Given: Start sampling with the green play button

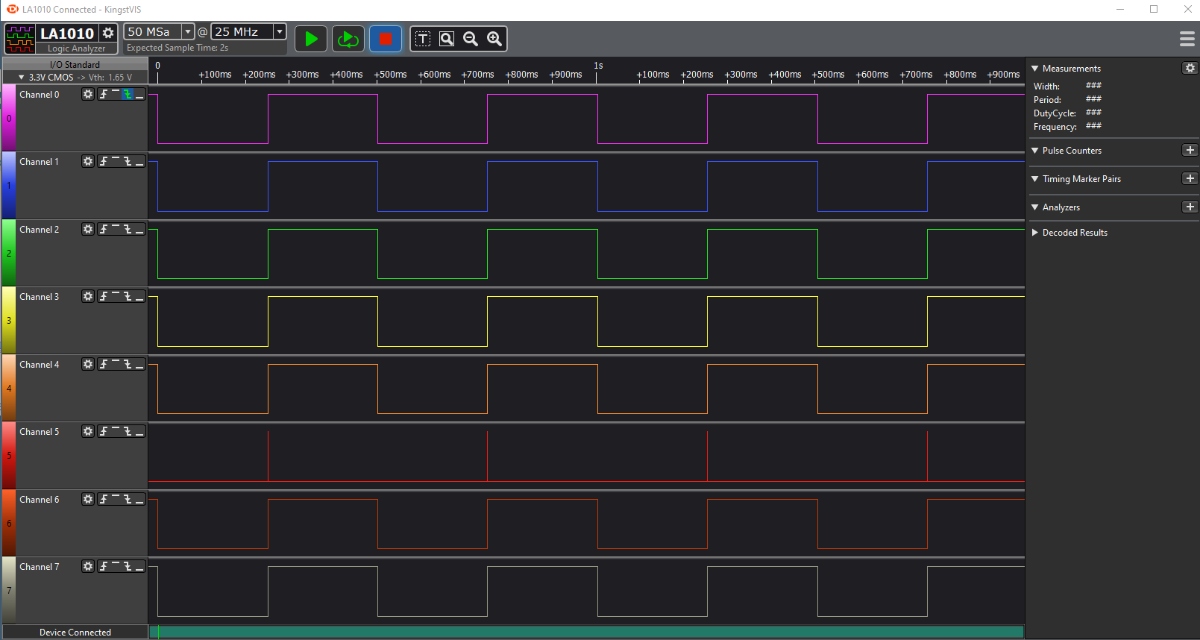Looking at the screenshot, I should 311,39.
